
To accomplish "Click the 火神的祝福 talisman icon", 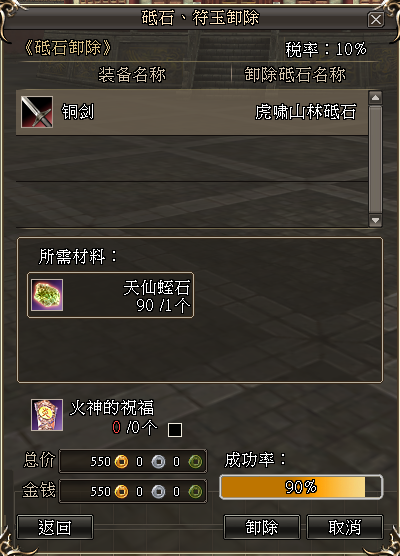I will pyautogui.click(x=47, y=415).
